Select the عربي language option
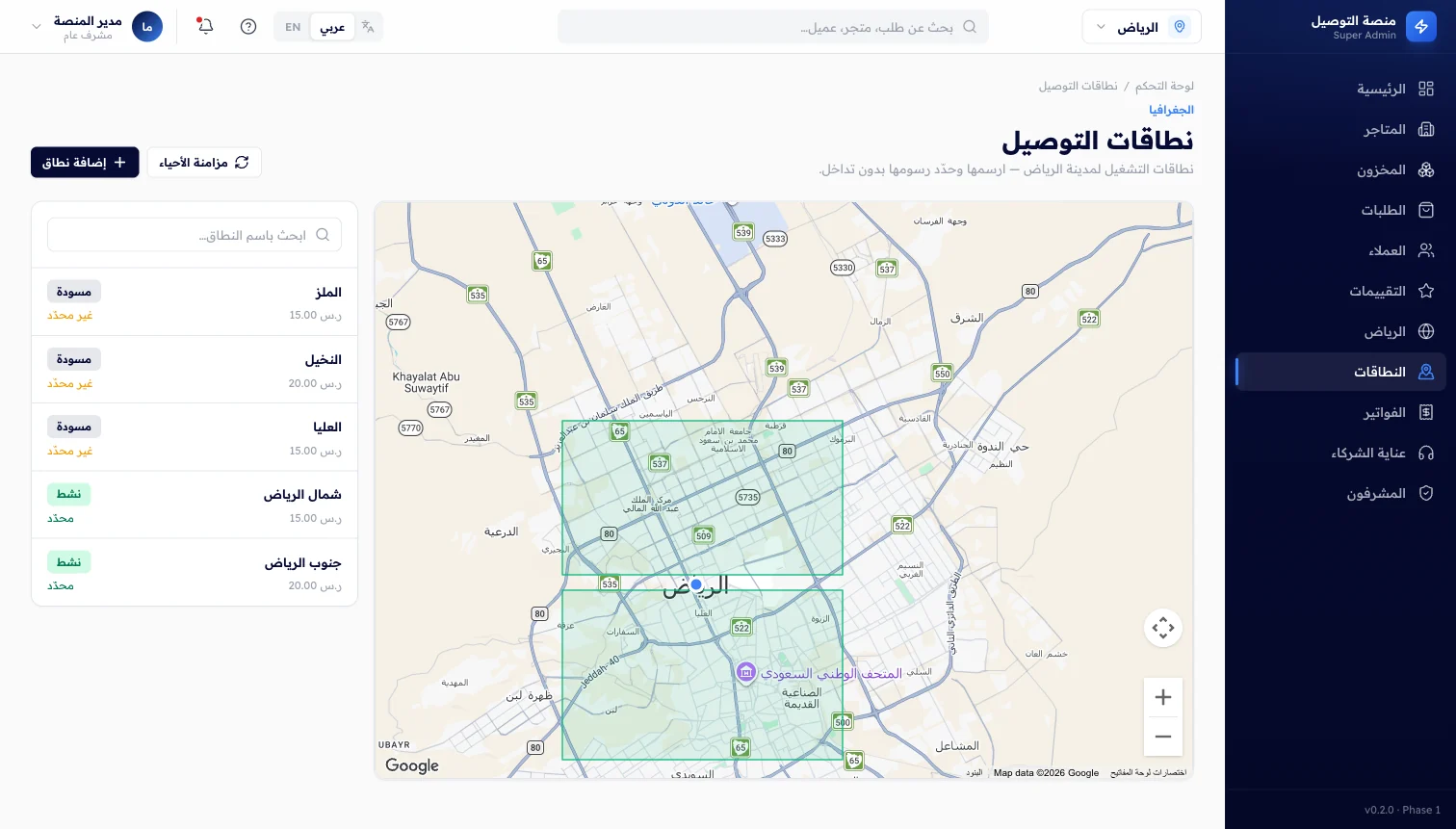 [332, 27]
